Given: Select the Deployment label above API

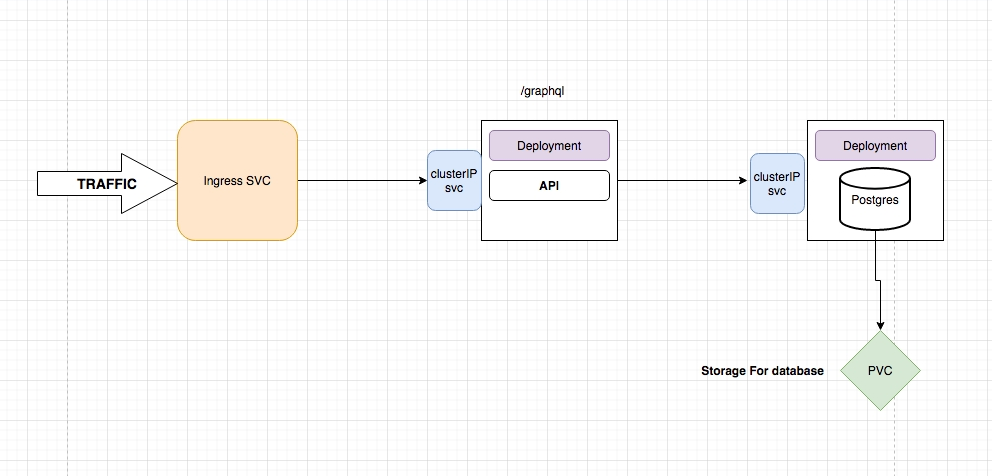Looking at the screenshot, I should click(549, 146).
